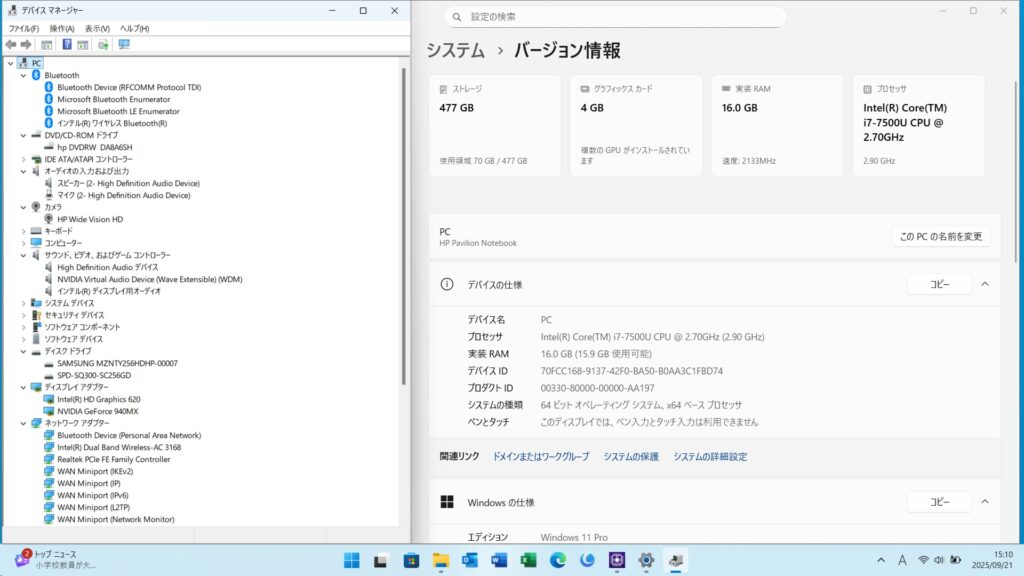Click システム in the breadcrumb header
The width and height of the screenshot is (1024, 576).
click(x=455, y=50)
